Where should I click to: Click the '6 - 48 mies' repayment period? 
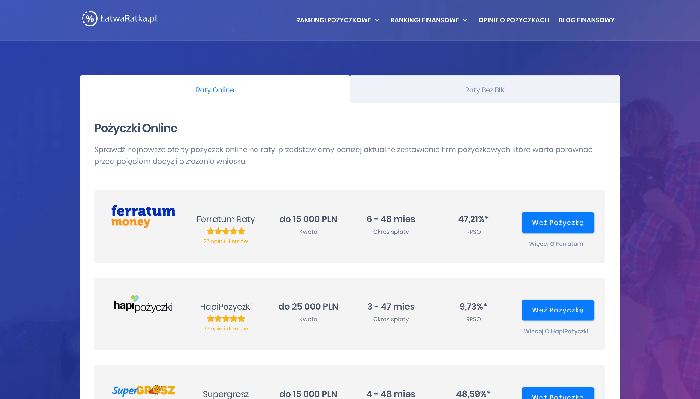pyautogui.click(x=391, y=219)
